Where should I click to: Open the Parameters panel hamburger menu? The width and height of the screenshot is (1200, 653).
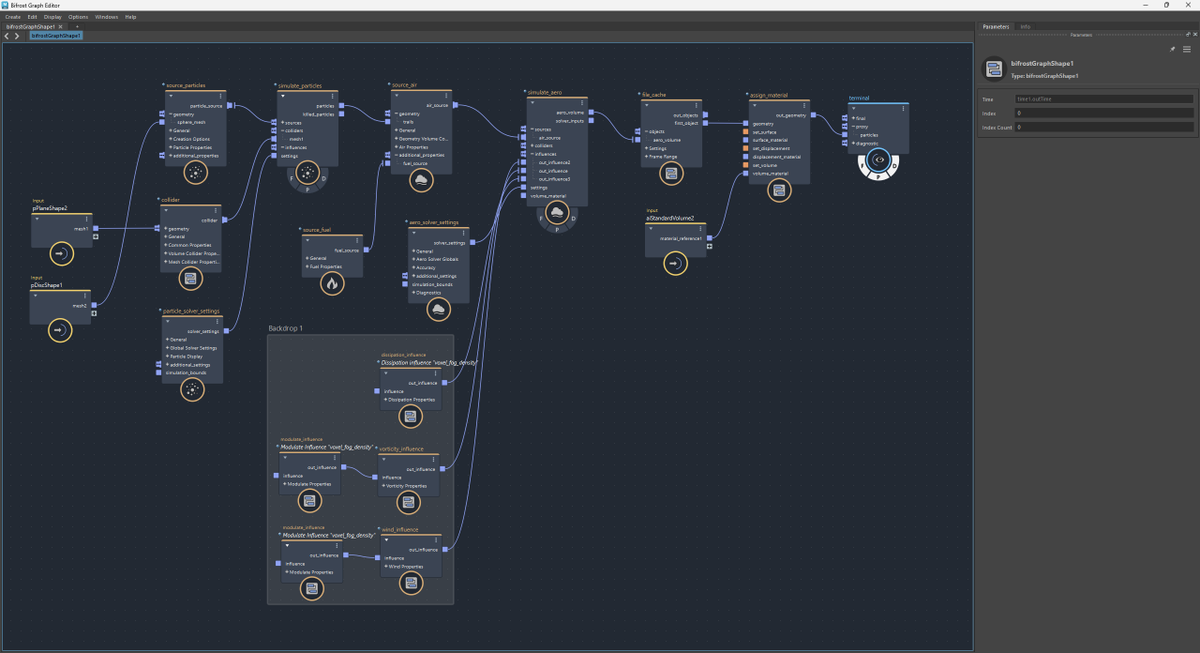[1187, 49]
